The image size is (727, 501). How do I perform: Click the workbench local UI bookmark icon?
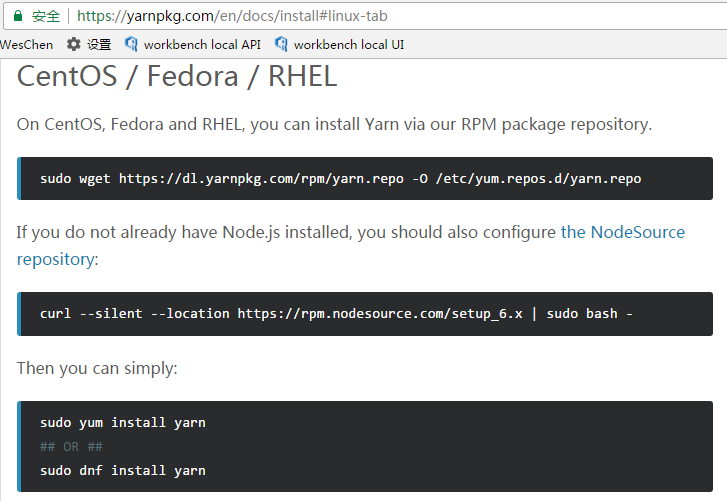coord(281,44)
